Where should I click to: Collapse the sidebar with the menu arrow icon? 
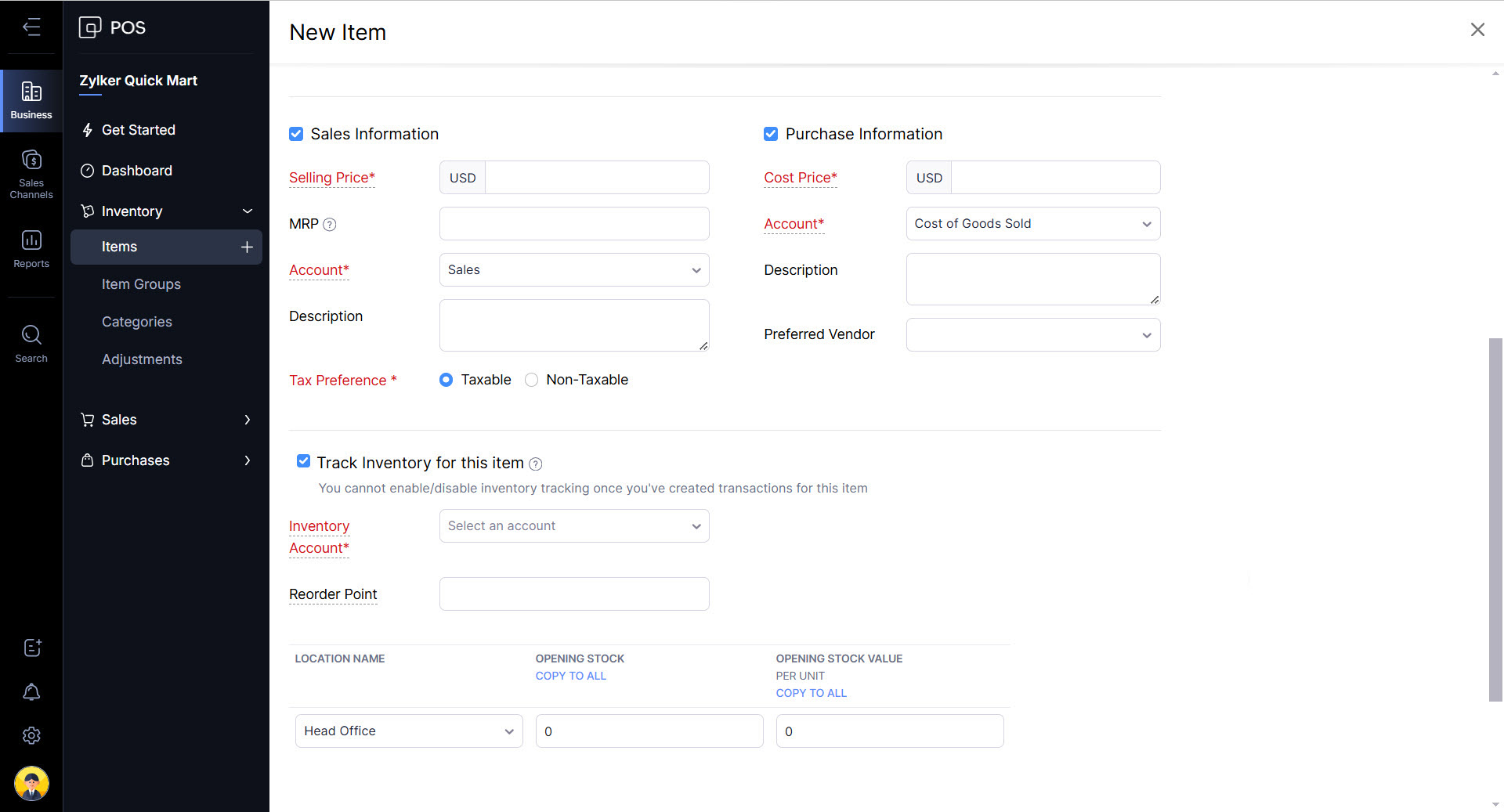[x=31, y=27]
